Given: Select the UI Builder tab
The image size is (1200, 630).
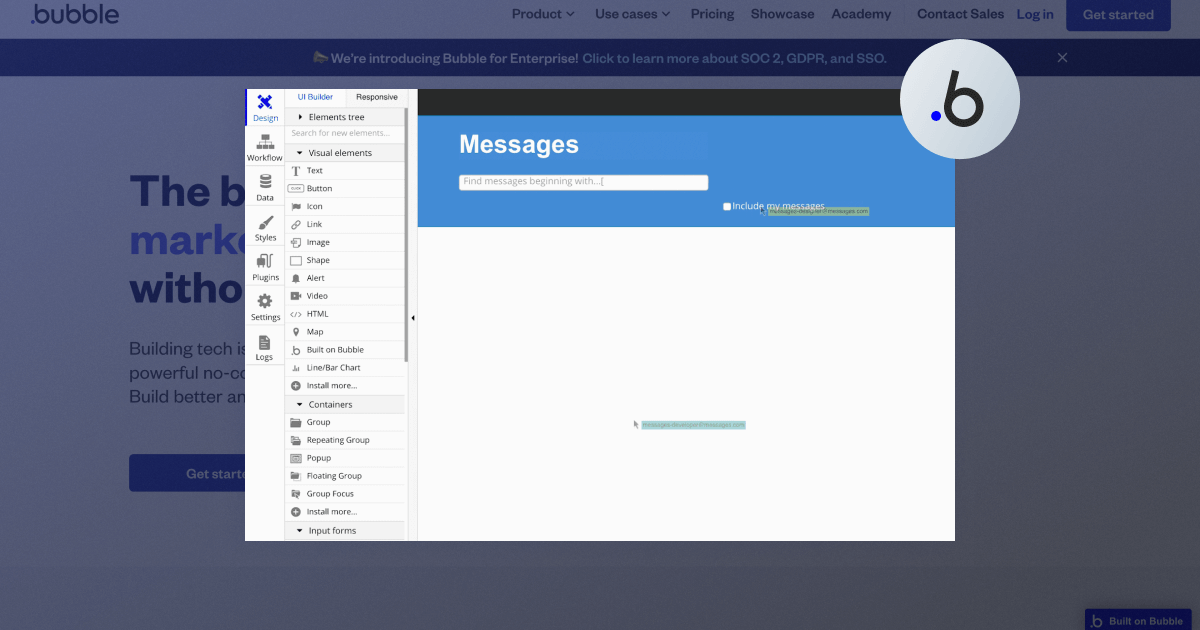Looking at the screenshot, I should point(314,96).
